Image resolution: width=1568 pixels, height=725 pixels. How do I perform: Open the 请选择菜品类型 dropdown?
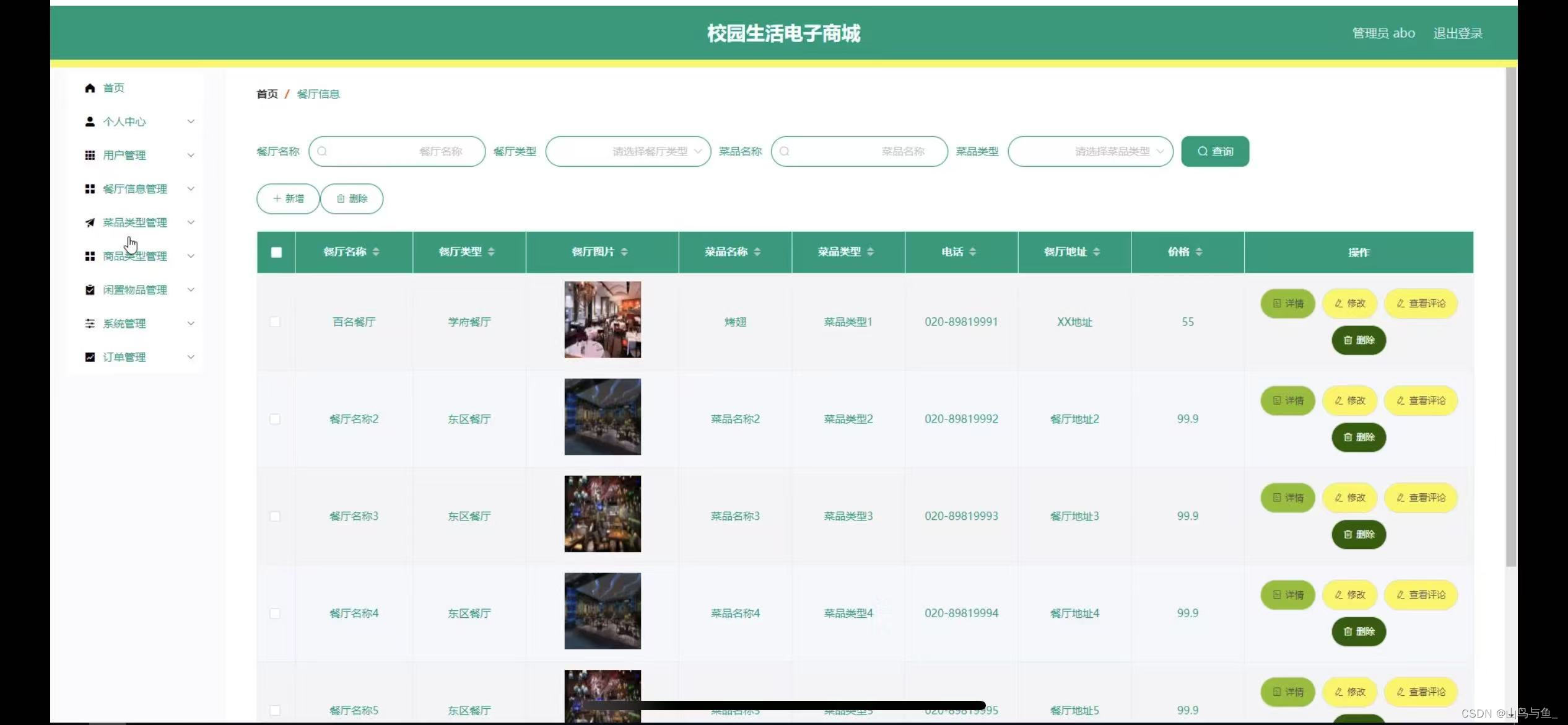[x=1090, y=151]
